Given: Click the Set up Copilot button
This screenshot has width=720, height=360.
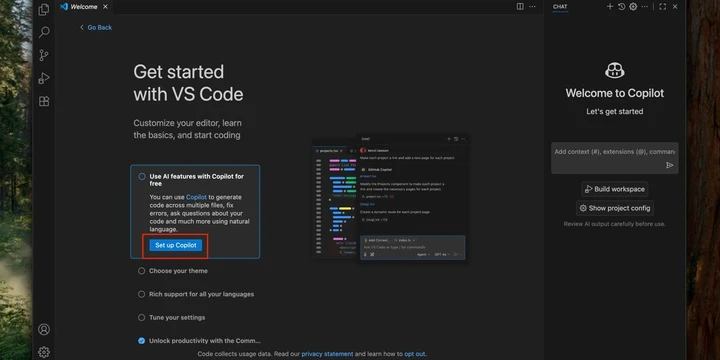Looking at the screenshot, I should tap(175, 245).
